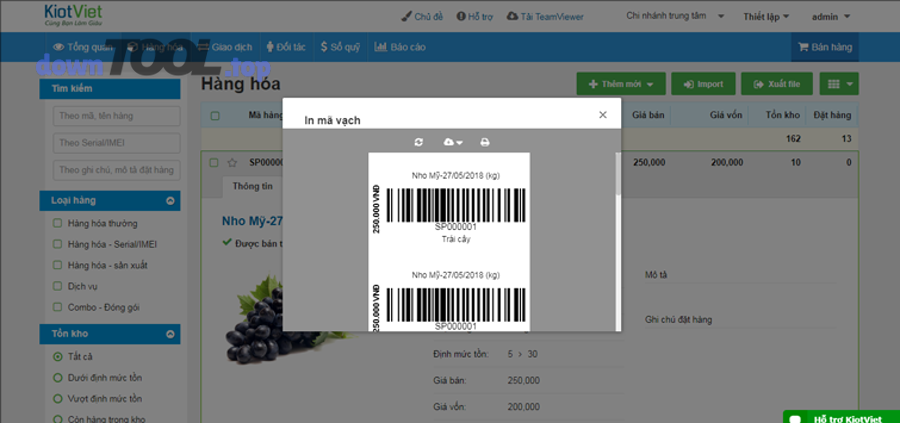Click the Ghi chú đặt hàng field
Image resolution: width=900 pixels, height=423 pixels.
pos(740,320)
